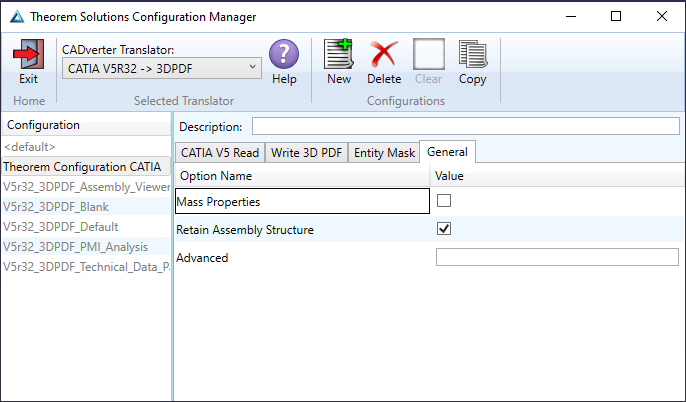Delete the selected configuration
The image size is (686, 402).
coord(384,54)
